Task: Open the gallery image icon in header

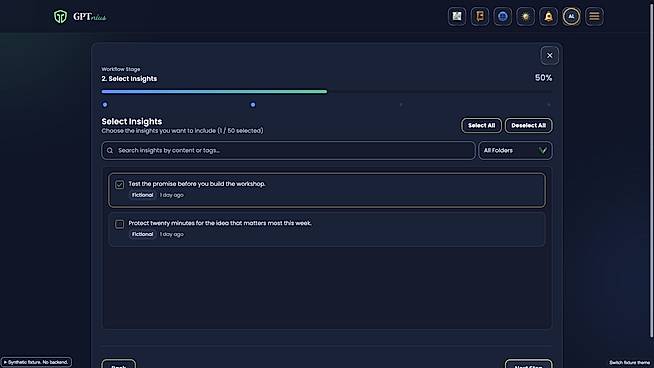Action: 457,17
